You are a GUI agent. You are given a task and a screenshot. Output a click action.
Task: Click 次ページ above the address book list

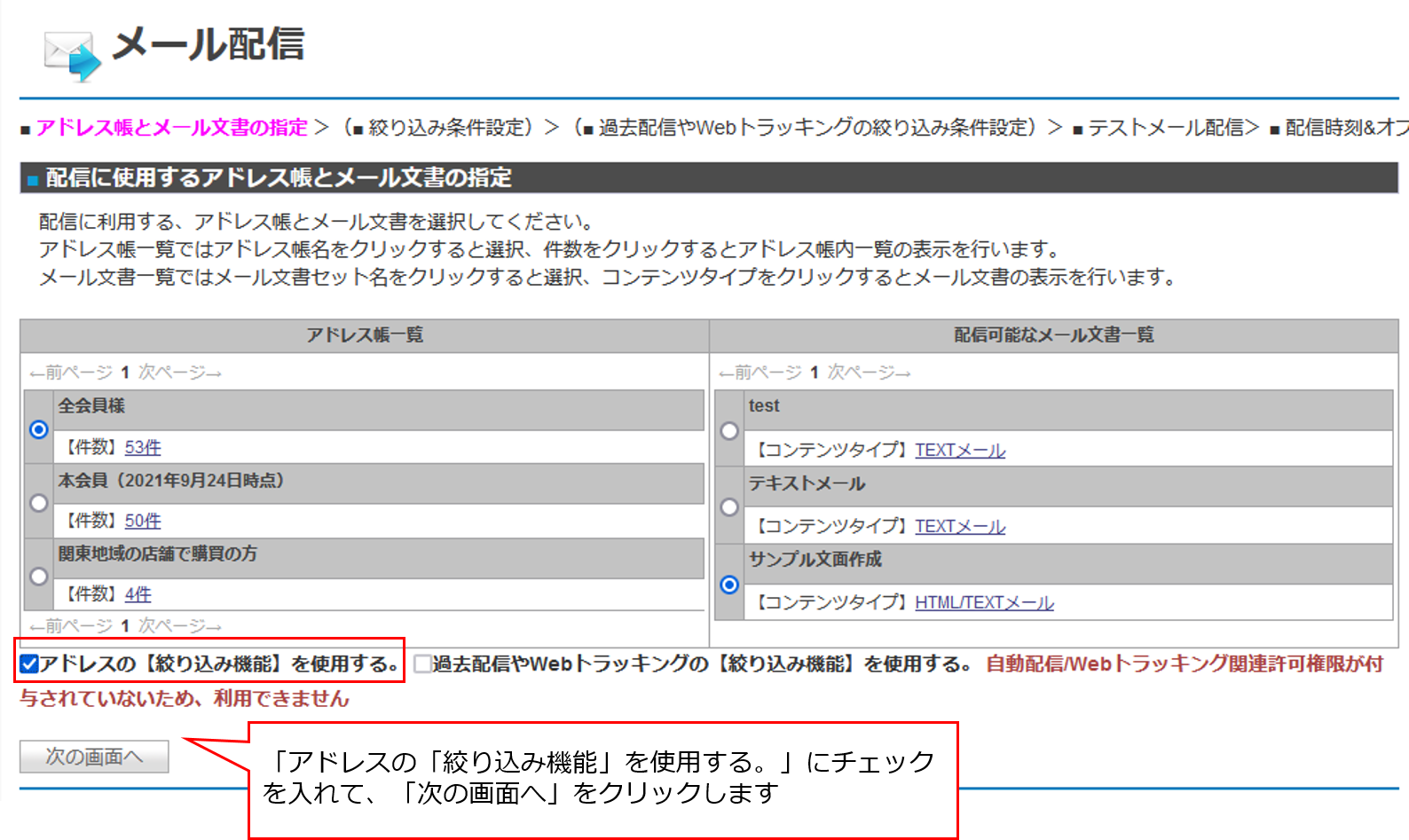pos(179,373)
